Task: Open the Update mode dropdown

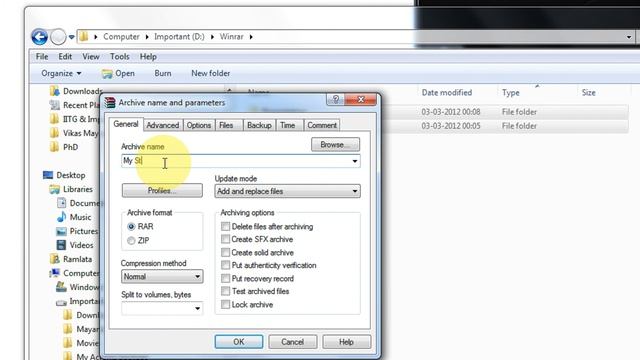Action: (x=287, y=191)
